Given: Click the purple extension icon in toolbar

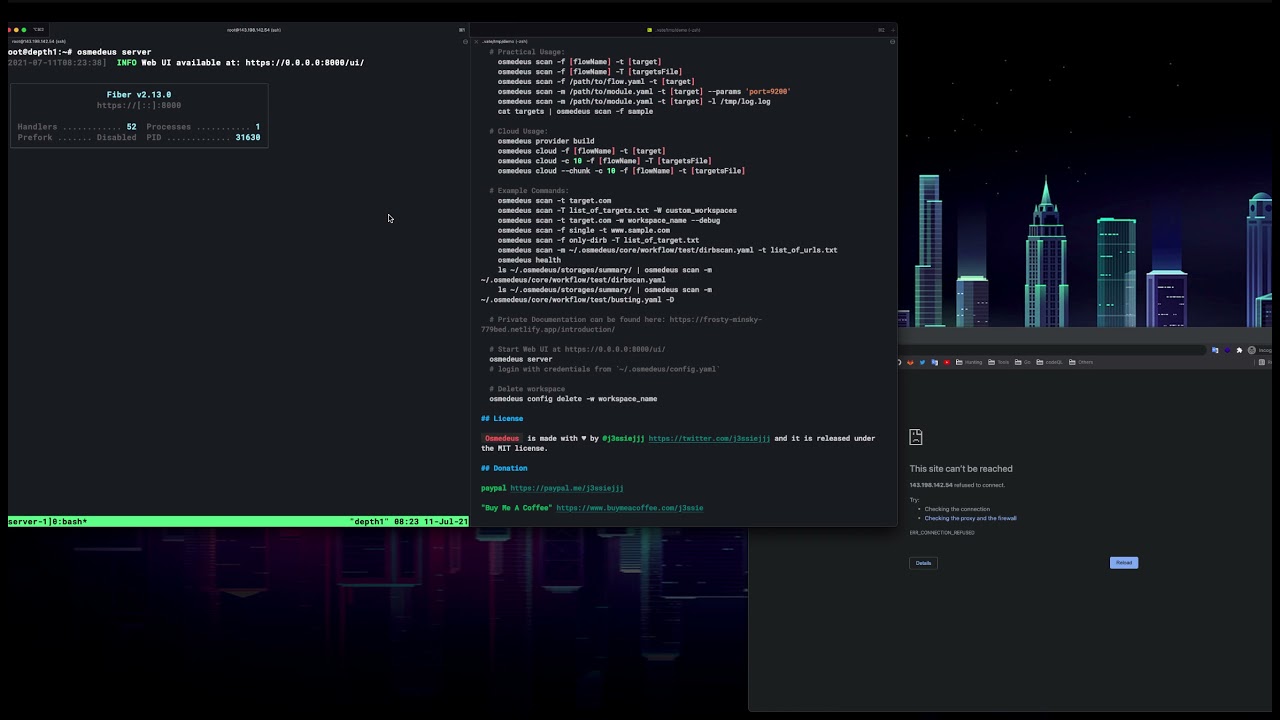Looking at the screenshot, I should pyautogui.click(x=1227, y=350).
